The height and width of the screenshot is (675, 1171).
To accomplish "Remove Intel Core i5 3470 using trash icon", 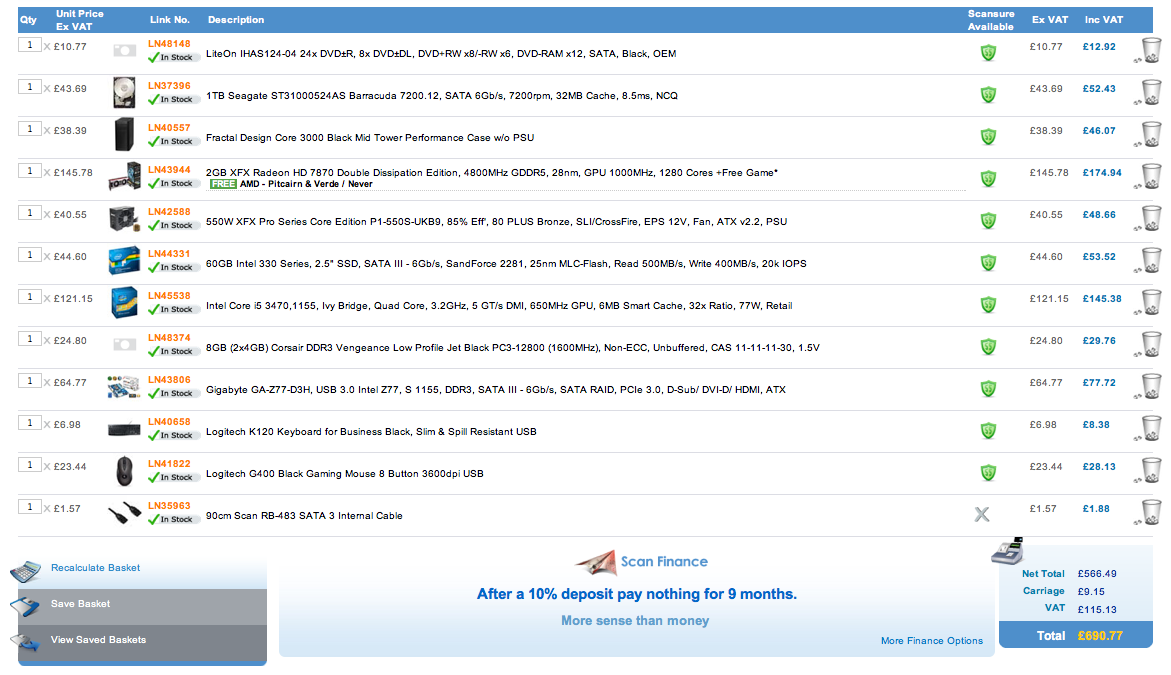I will [1151, 302].
